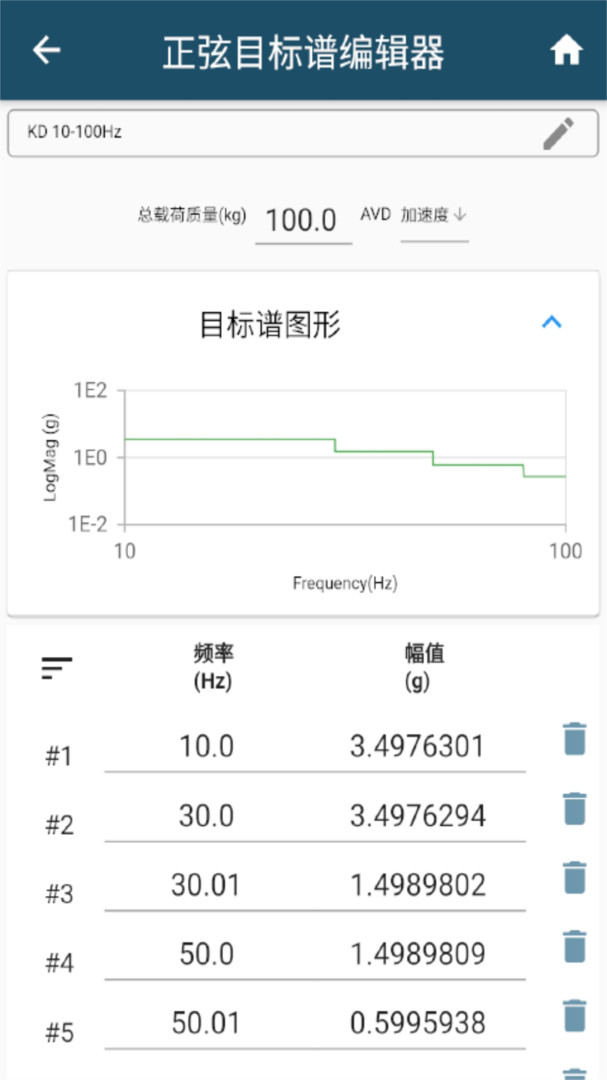Delete row #4 with trash icon

click(575, 946)
